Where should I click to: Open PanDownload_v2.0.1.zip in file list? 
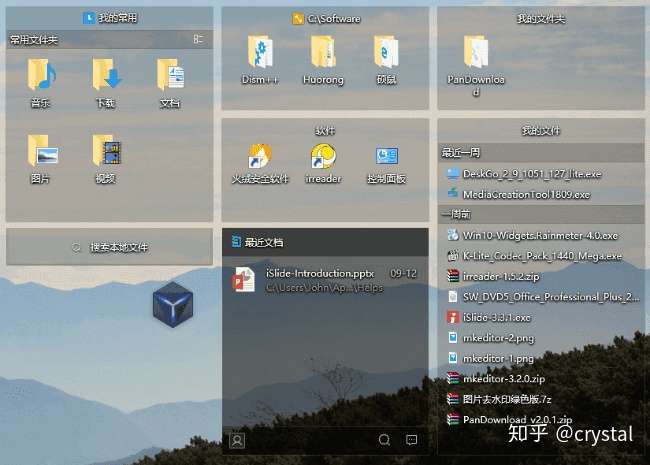[517, 419]
